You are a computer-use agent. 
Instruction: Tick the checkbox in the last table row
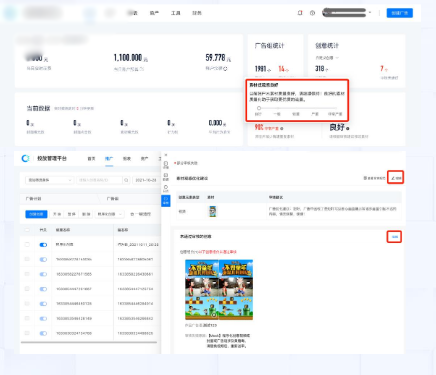tap(27, 333)
